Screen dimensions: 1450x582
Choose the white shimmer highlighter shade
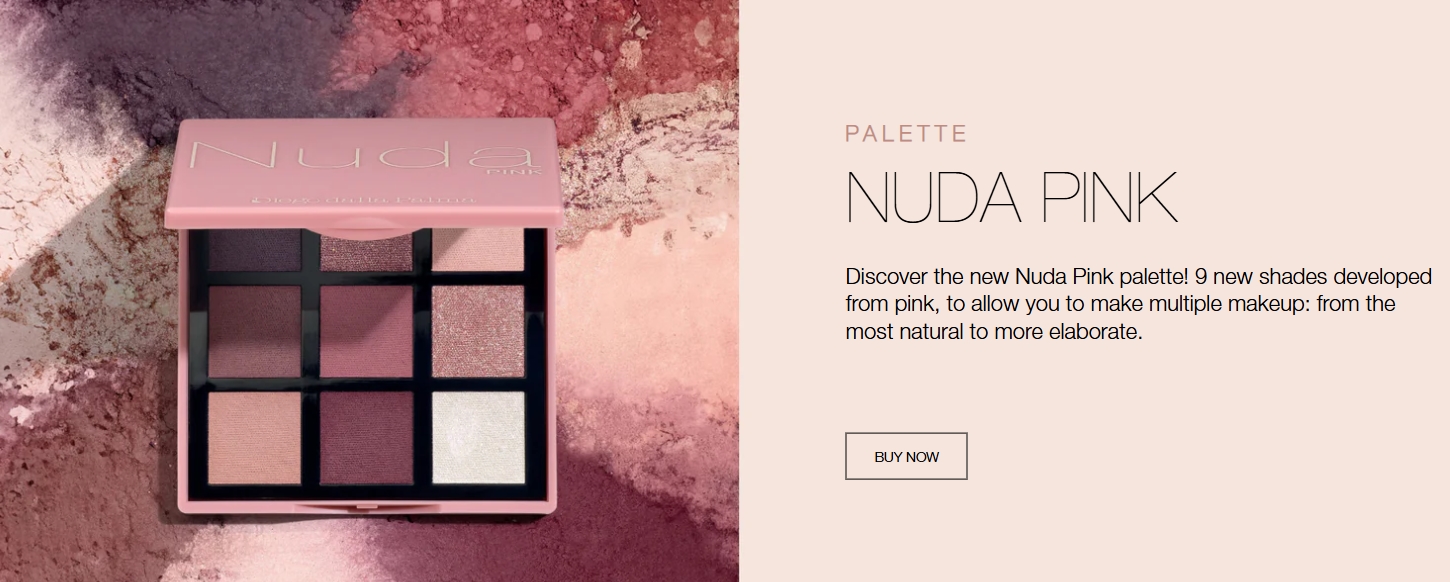coord(478,437)
